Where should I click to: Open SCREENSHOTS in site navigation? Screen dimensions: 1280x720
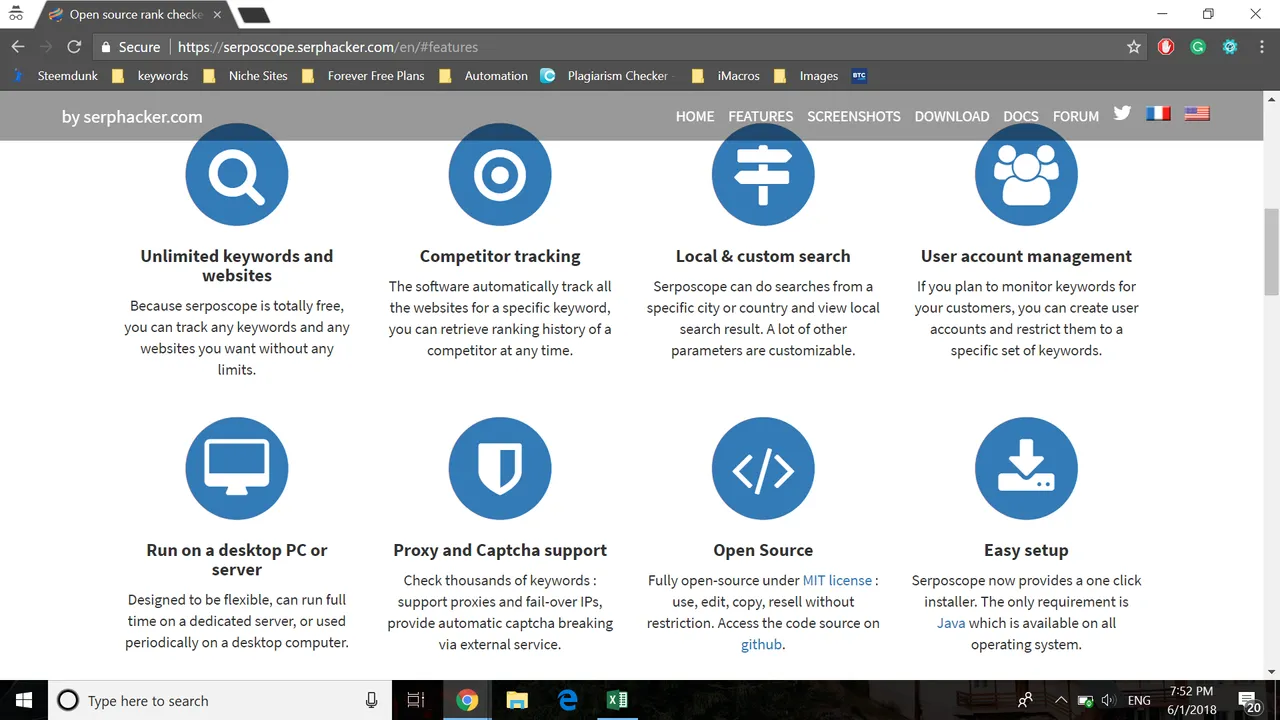tap(854, 116)
